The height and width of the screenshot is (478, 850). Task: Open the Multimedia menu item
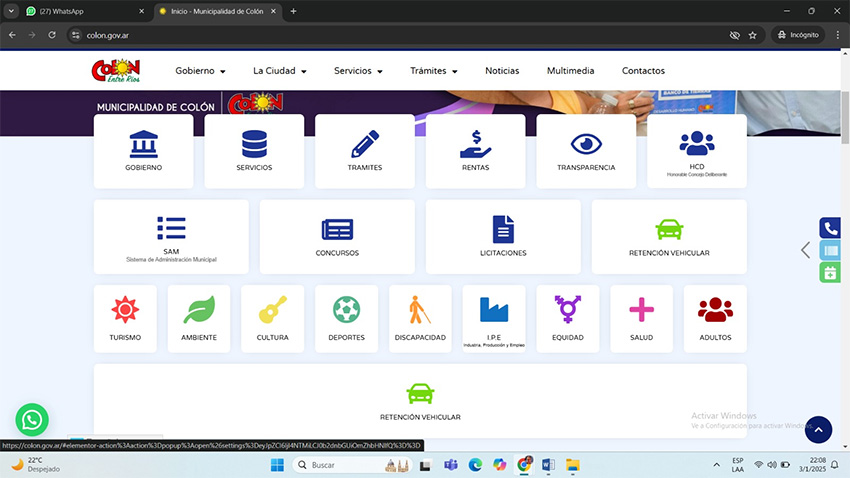point(570,71)
